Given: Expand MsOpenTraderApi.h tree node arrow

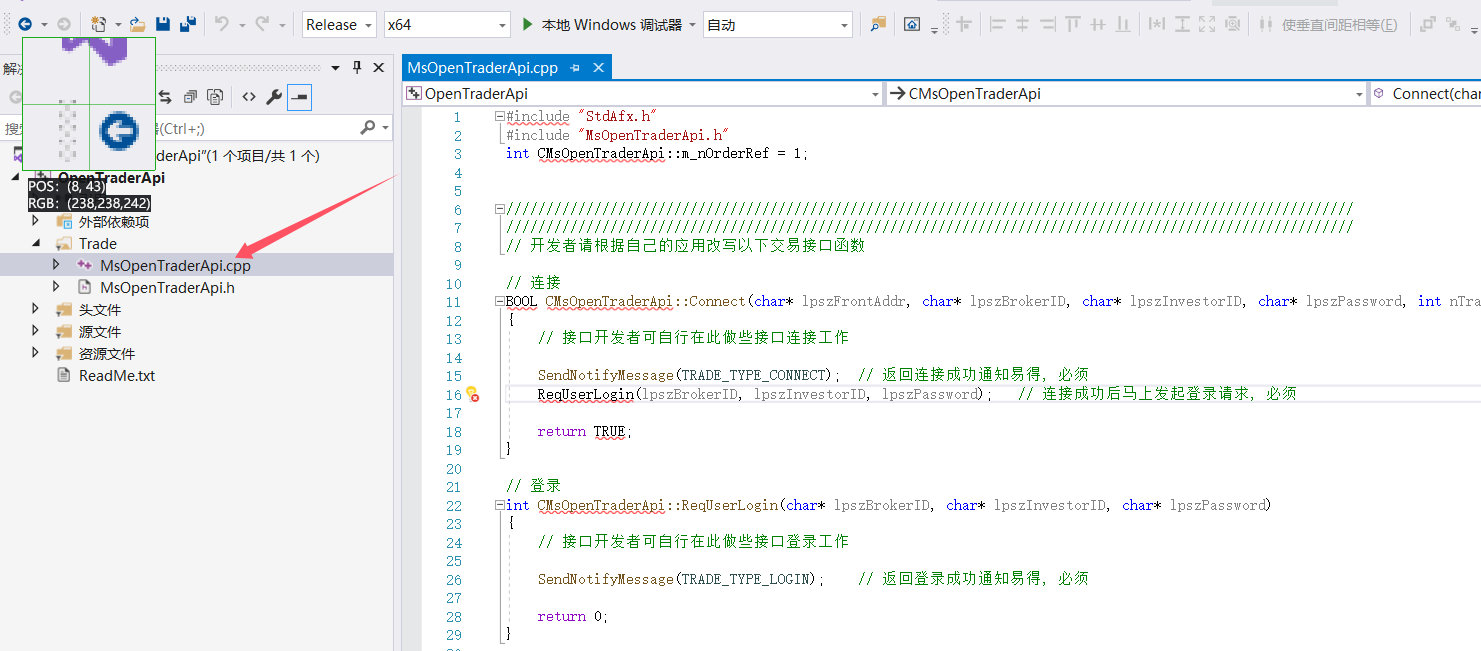Looking at the screenshot, I should [x=57, y=287].
